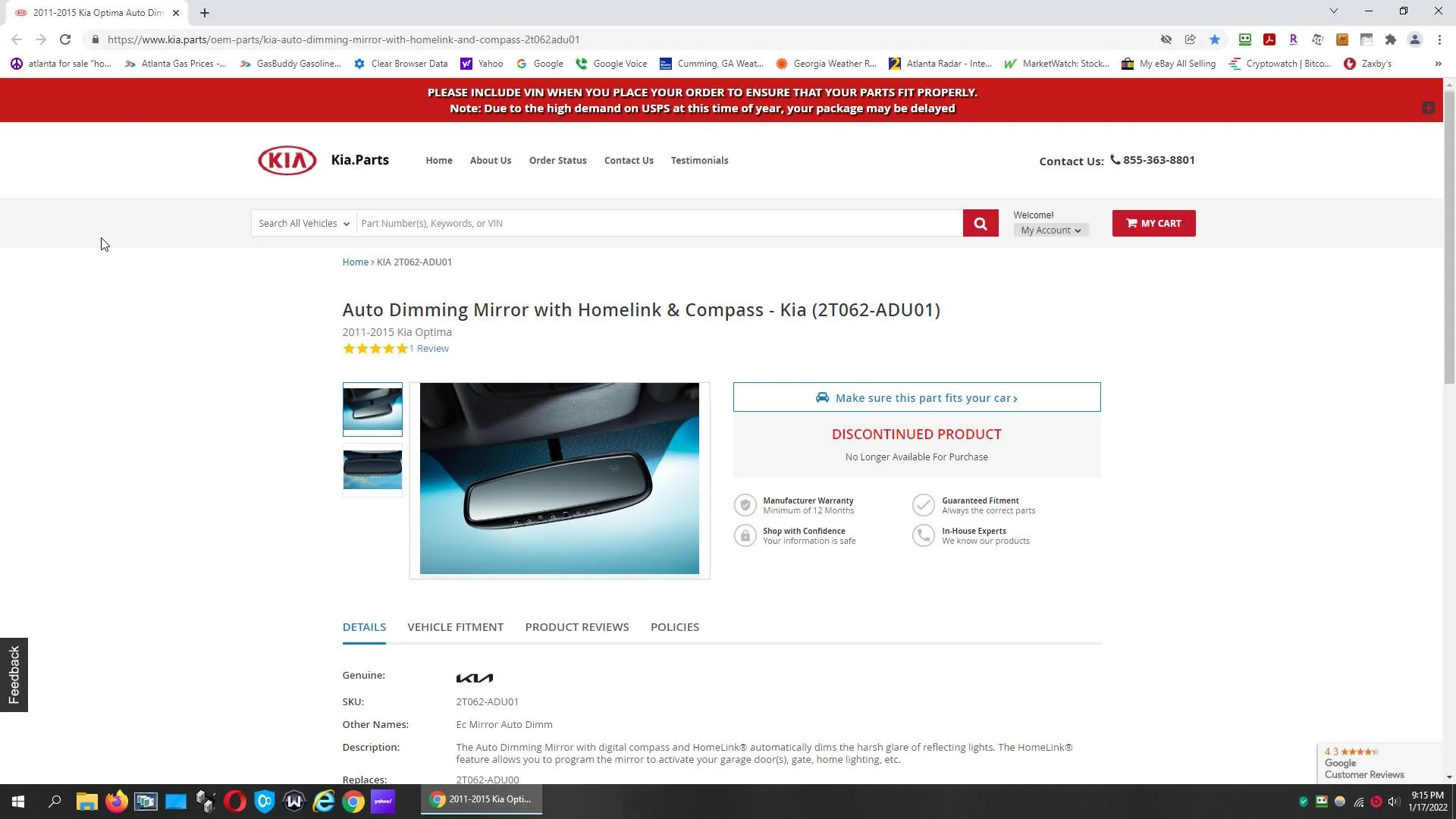Launch File Explorer from taskbar
This screenshot has height=819, width=1456.
click(x=87, y=802)
